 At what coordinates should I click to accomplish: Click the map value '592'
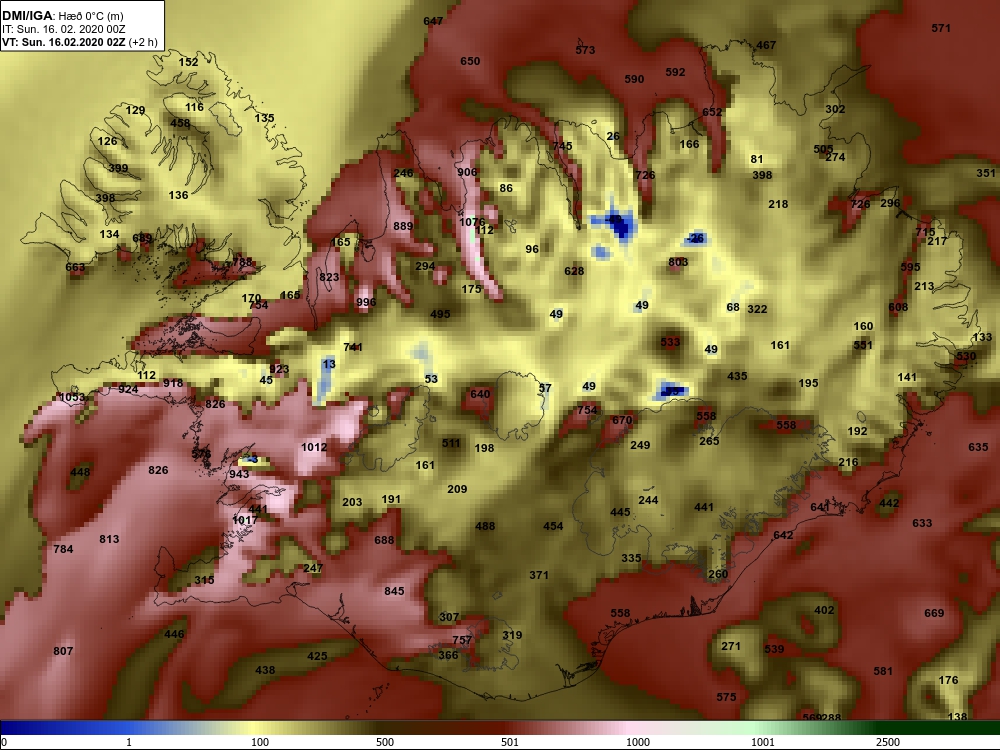click(x=675, y=72)
